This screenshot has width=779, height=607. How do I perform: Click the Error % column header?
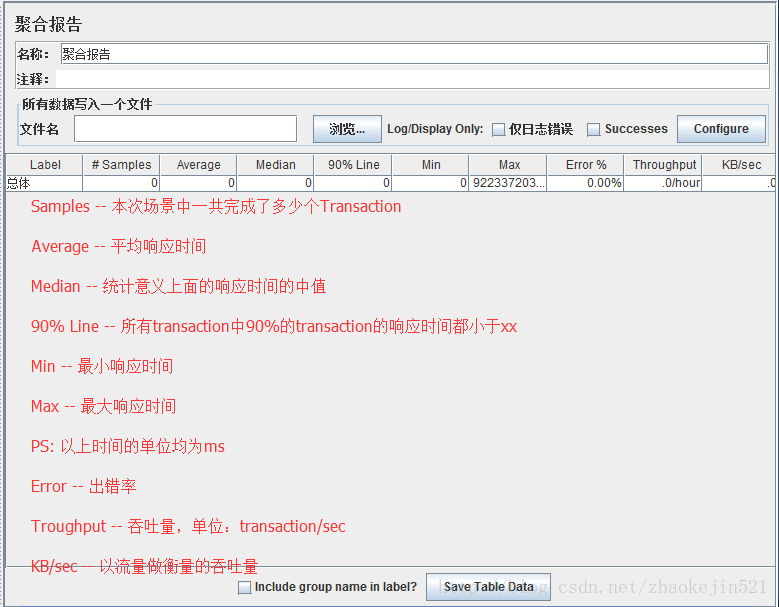pos(586,164)
